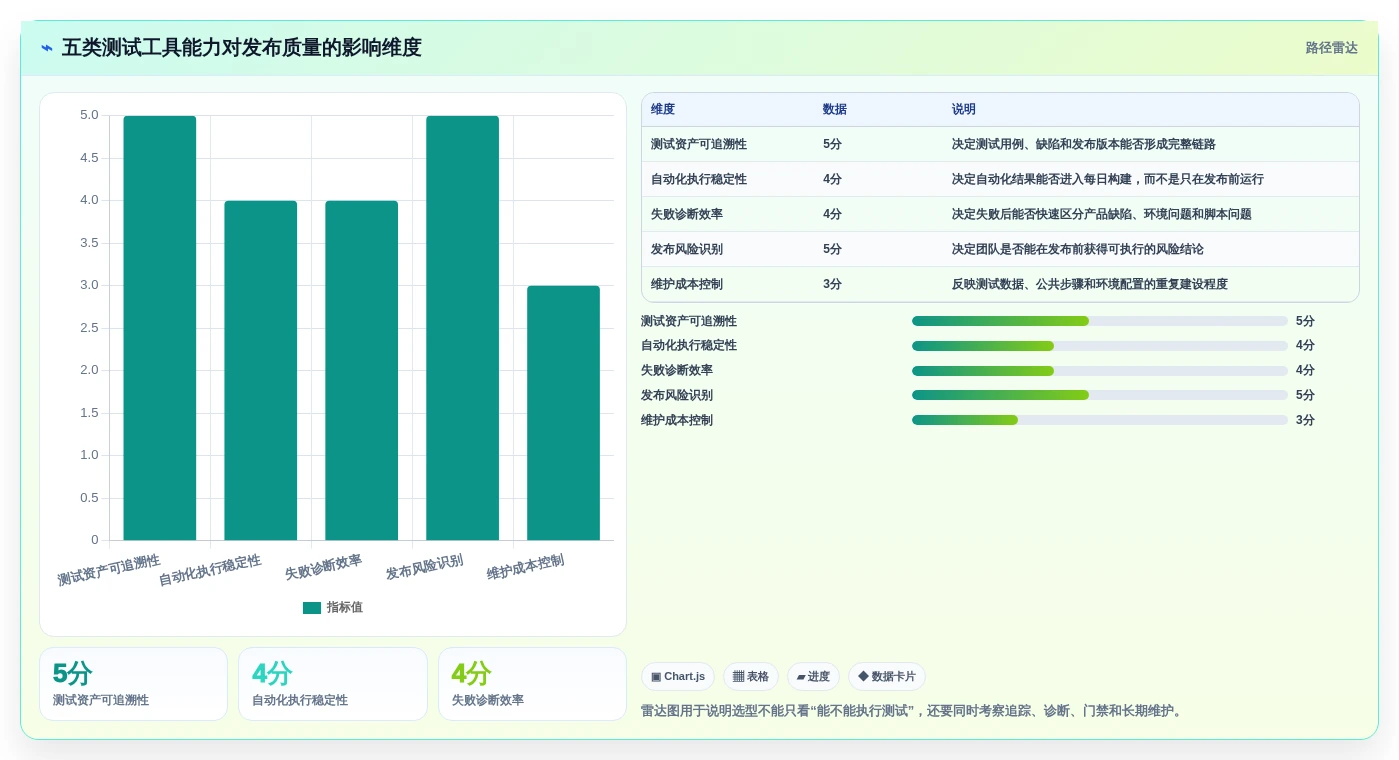Click description starting 决定失败后能否快速区分
This screenshot has width=1399, height=760.
click(1102, 214)
